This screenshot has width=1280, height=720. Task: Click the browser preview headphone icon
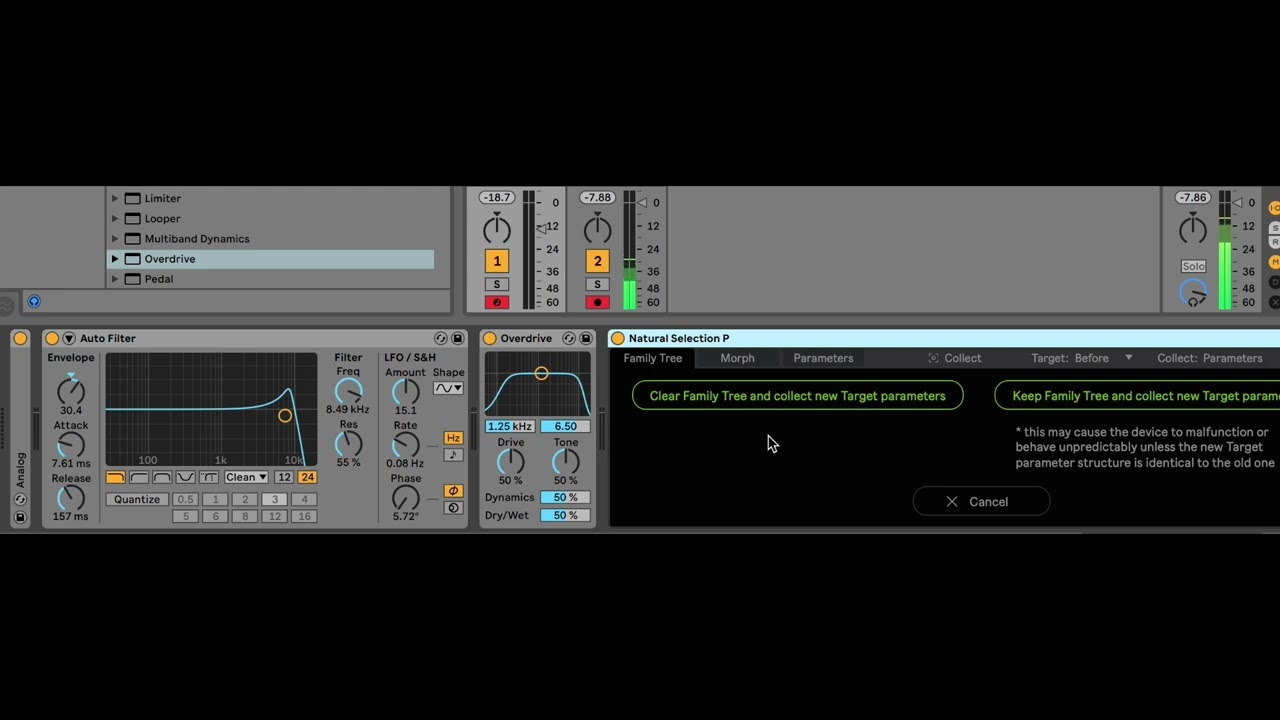click(x=34, y=301)
